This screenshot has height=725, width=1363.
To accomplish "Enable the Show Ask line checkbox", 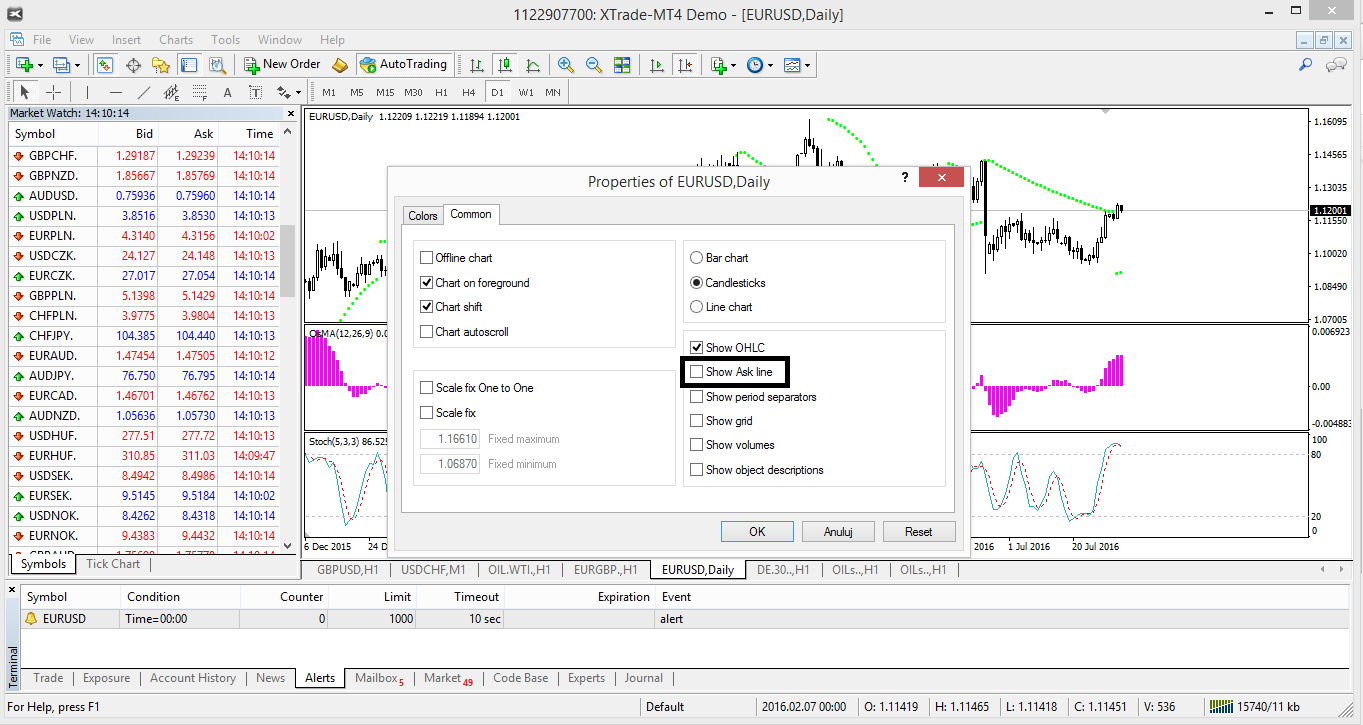I will coord(697,372).
